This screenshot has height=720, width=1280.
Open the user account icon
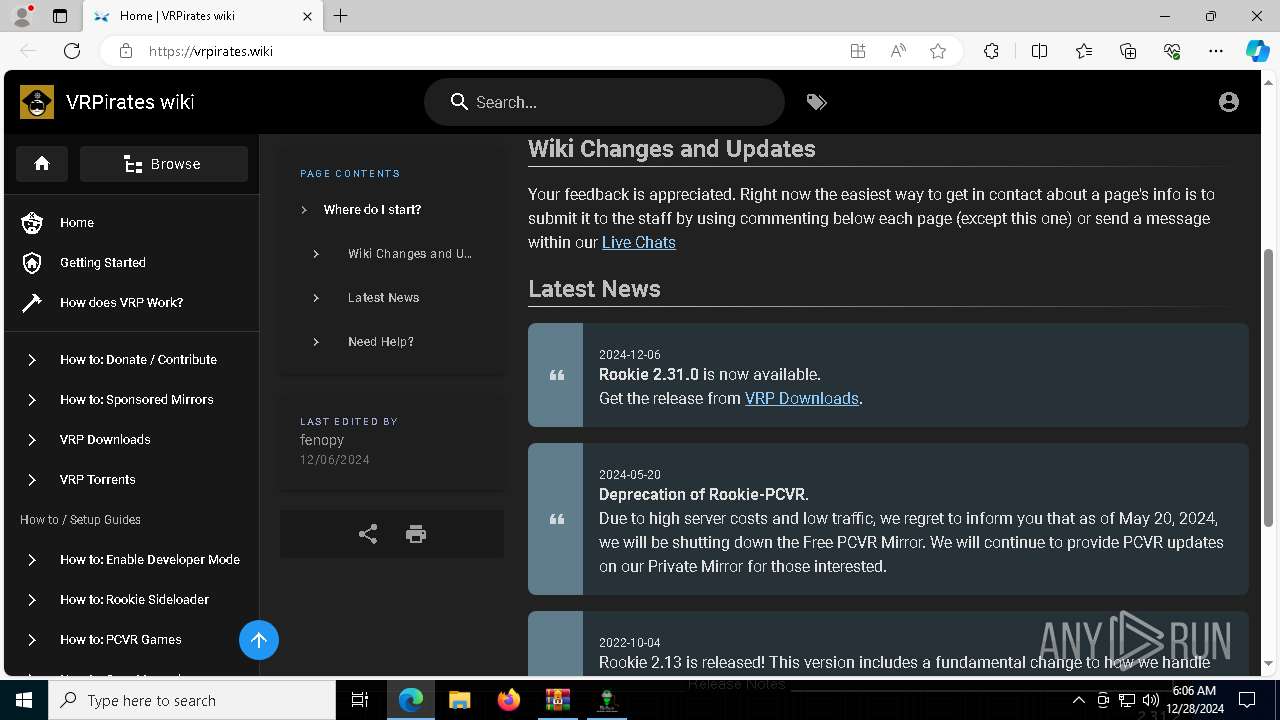pyautogui.click(x=1229, y=102)
